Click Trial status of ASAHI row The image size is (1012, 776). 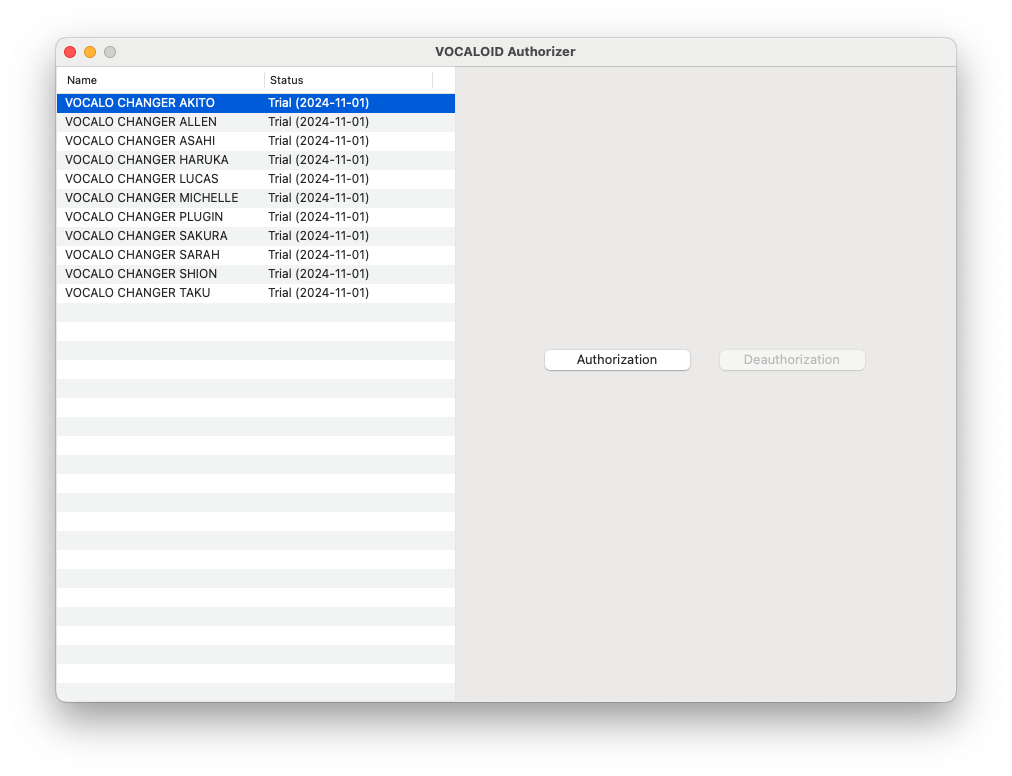tap(318, 141)
